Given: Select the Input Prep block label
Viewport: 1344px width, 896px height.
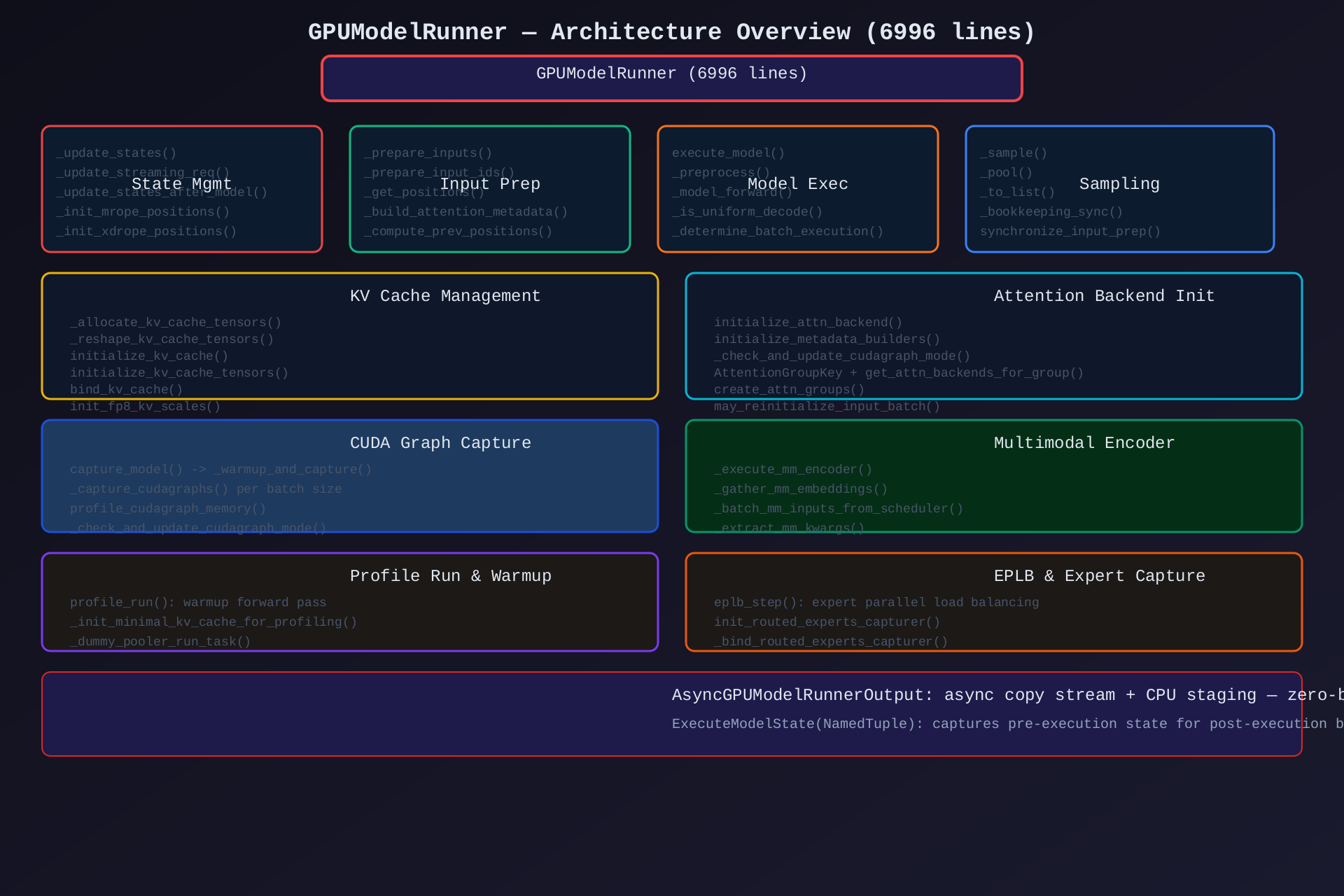Looking at the screenshot, I should click(x=489, y=184).
